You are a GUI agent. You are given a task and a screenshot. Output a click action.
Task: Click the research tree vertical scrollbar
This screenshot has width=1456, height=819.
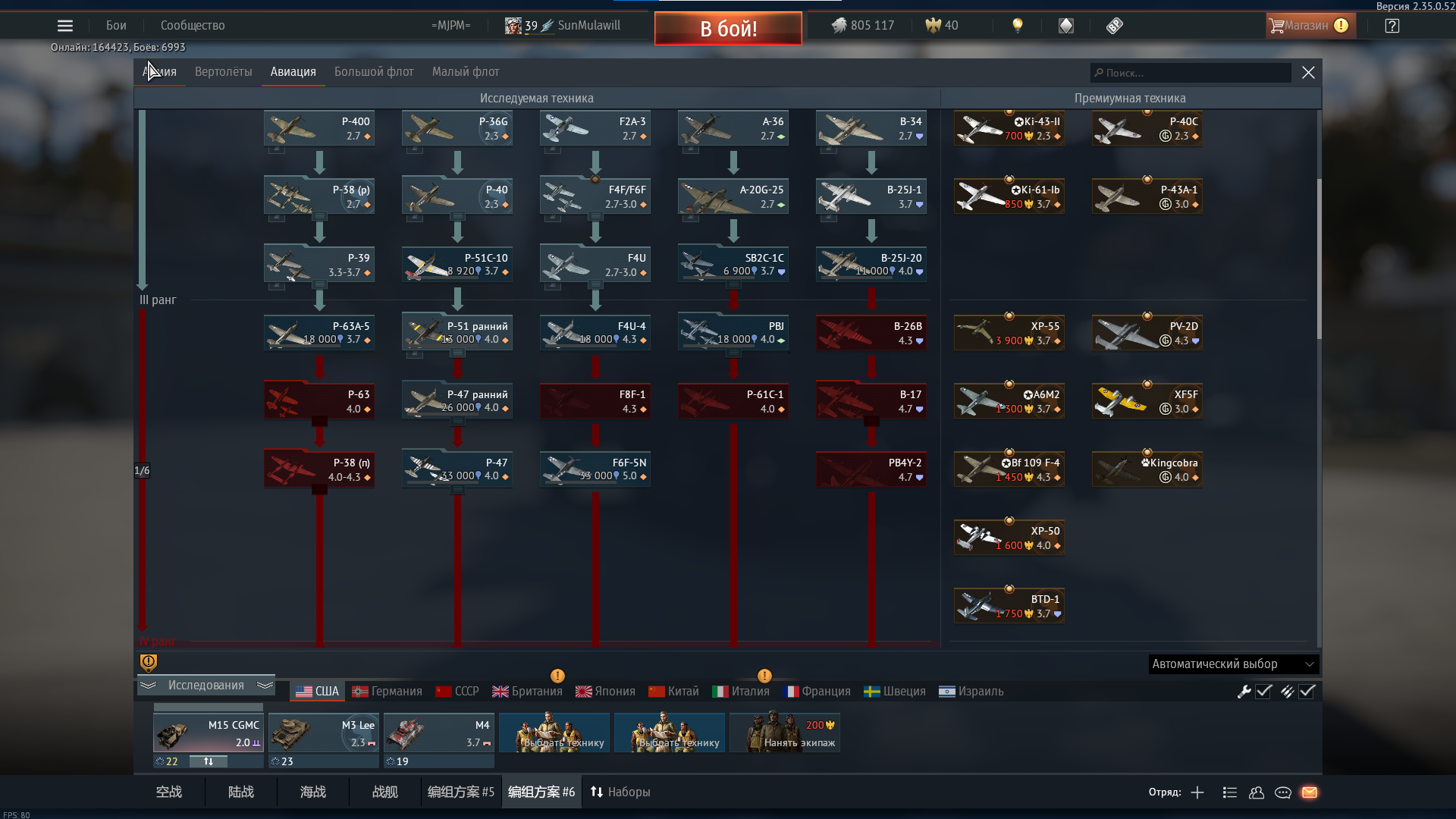tap(1319, 259)
